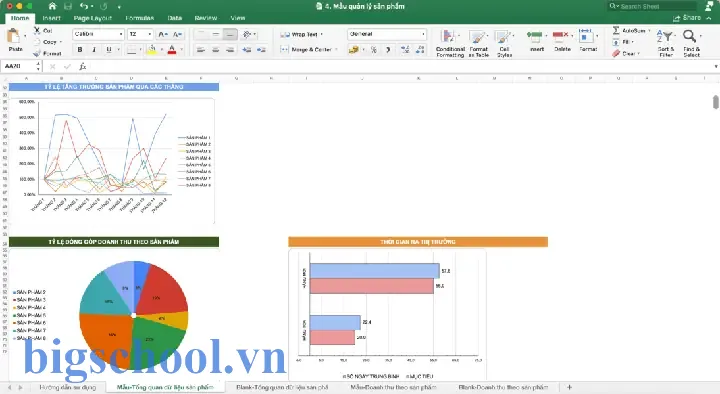Image resolution: width=720 pixels, height=394 pixels.
Task: Click the Format painter brush icon
Action: coord(37,53)
